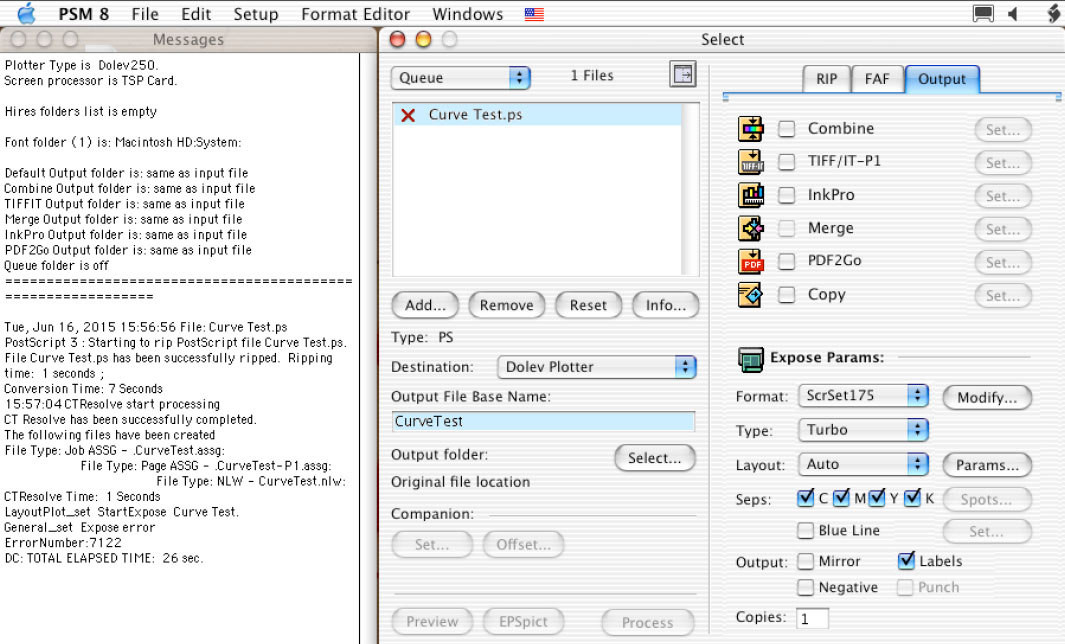
Task: Click the volume icon in the menu bar
Action: tap(1013, 14)
